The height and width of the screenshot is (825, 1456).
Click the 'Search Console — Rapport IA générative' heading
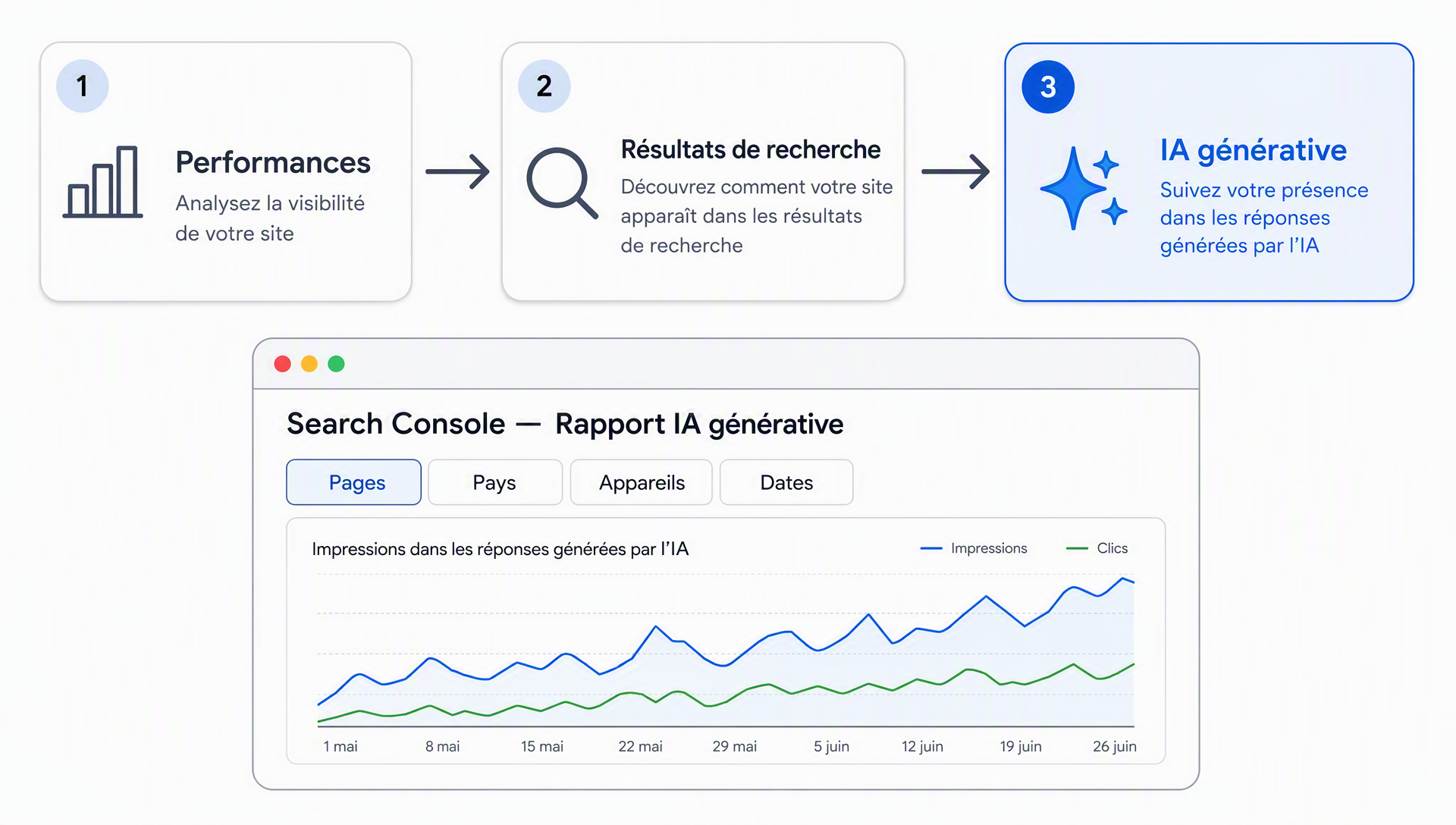565,424
